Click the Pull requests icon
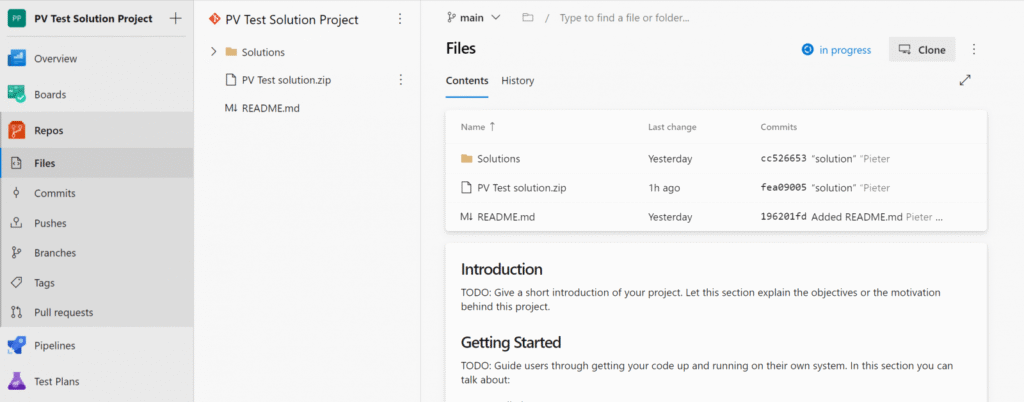 click(x=17, y=313)
